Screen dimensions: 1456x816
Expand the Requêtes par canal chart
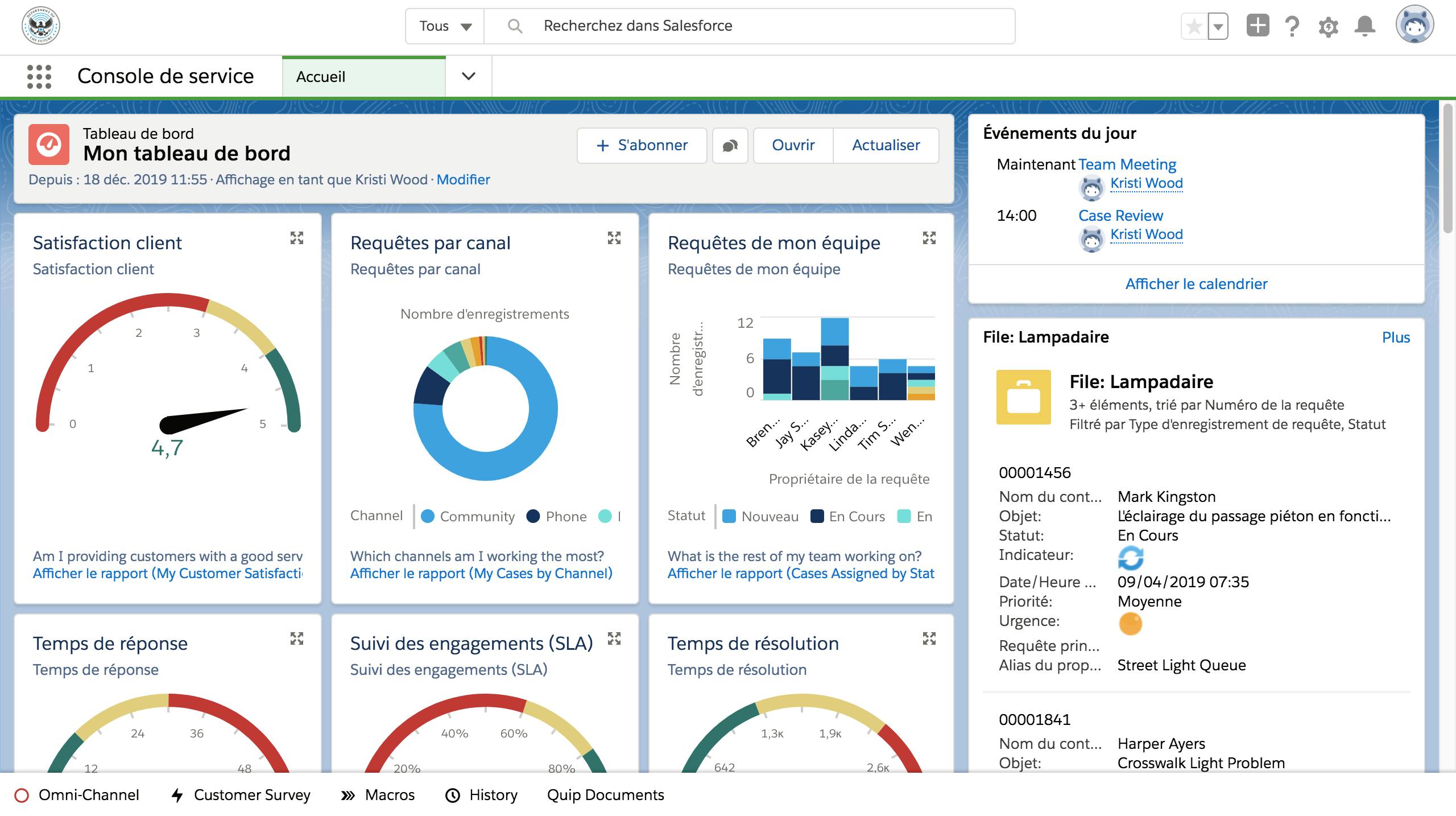(x=614, y=238)
